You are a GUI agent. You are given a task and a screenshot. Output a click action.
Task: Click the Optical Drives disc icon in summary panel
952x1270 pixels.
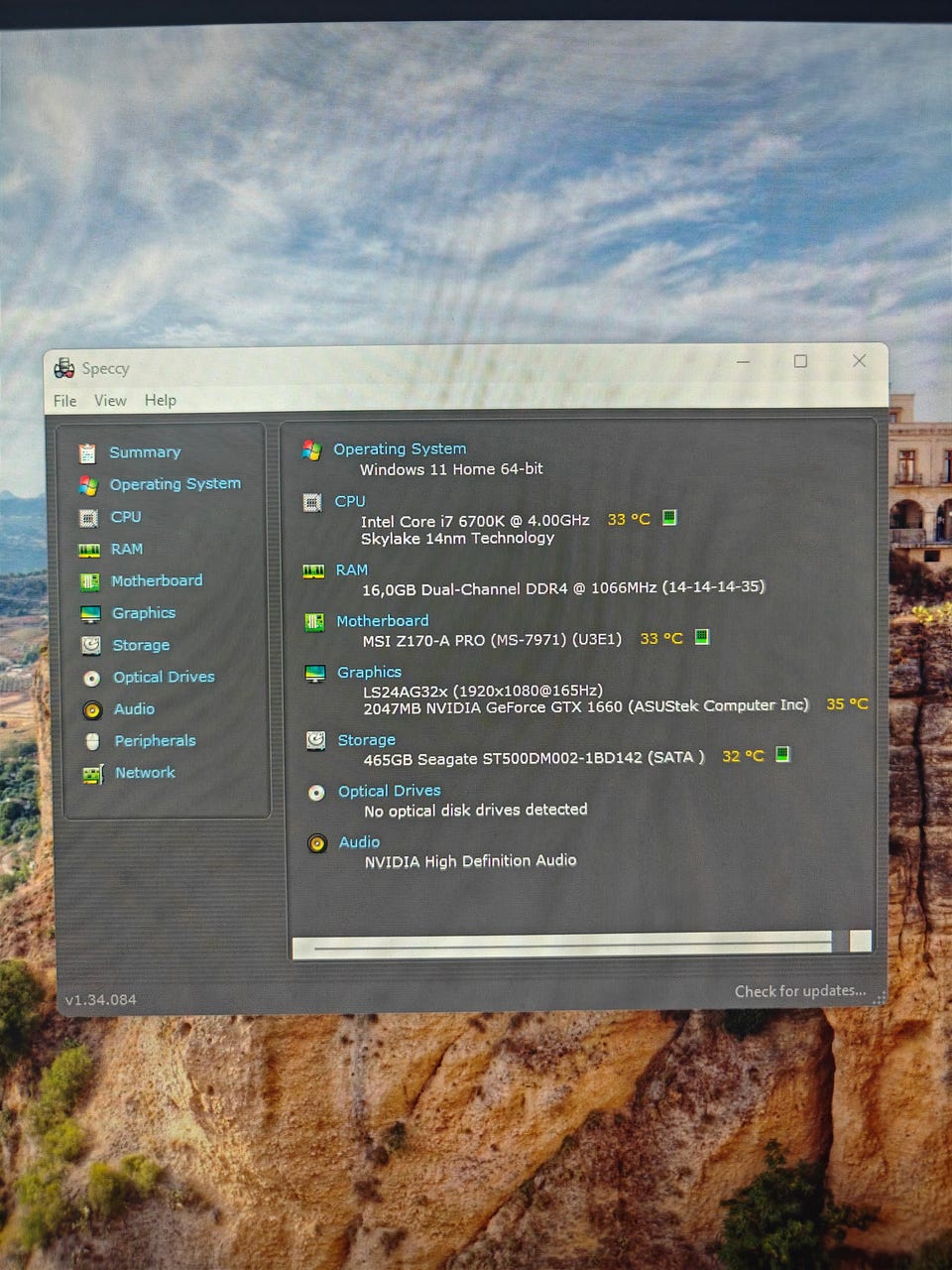316,793
